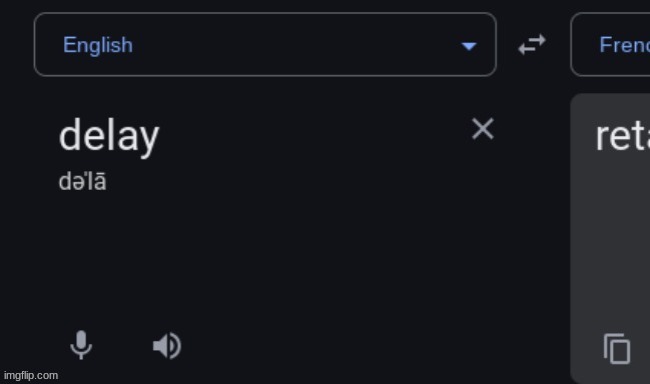The image size is (650, 384).
Task: Expand the blue caret in English selector
Action: 469,46
